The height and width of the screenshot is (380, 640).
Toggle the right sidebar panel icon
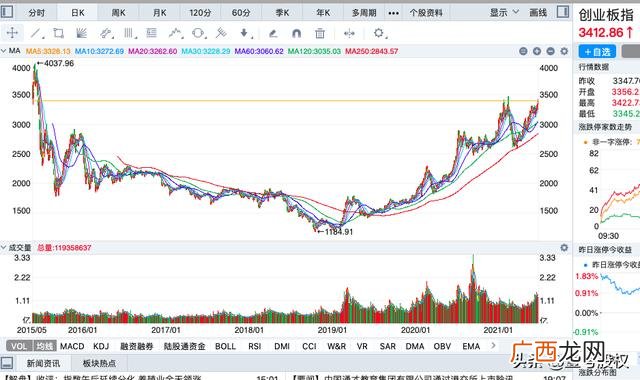tap(562, 12)
